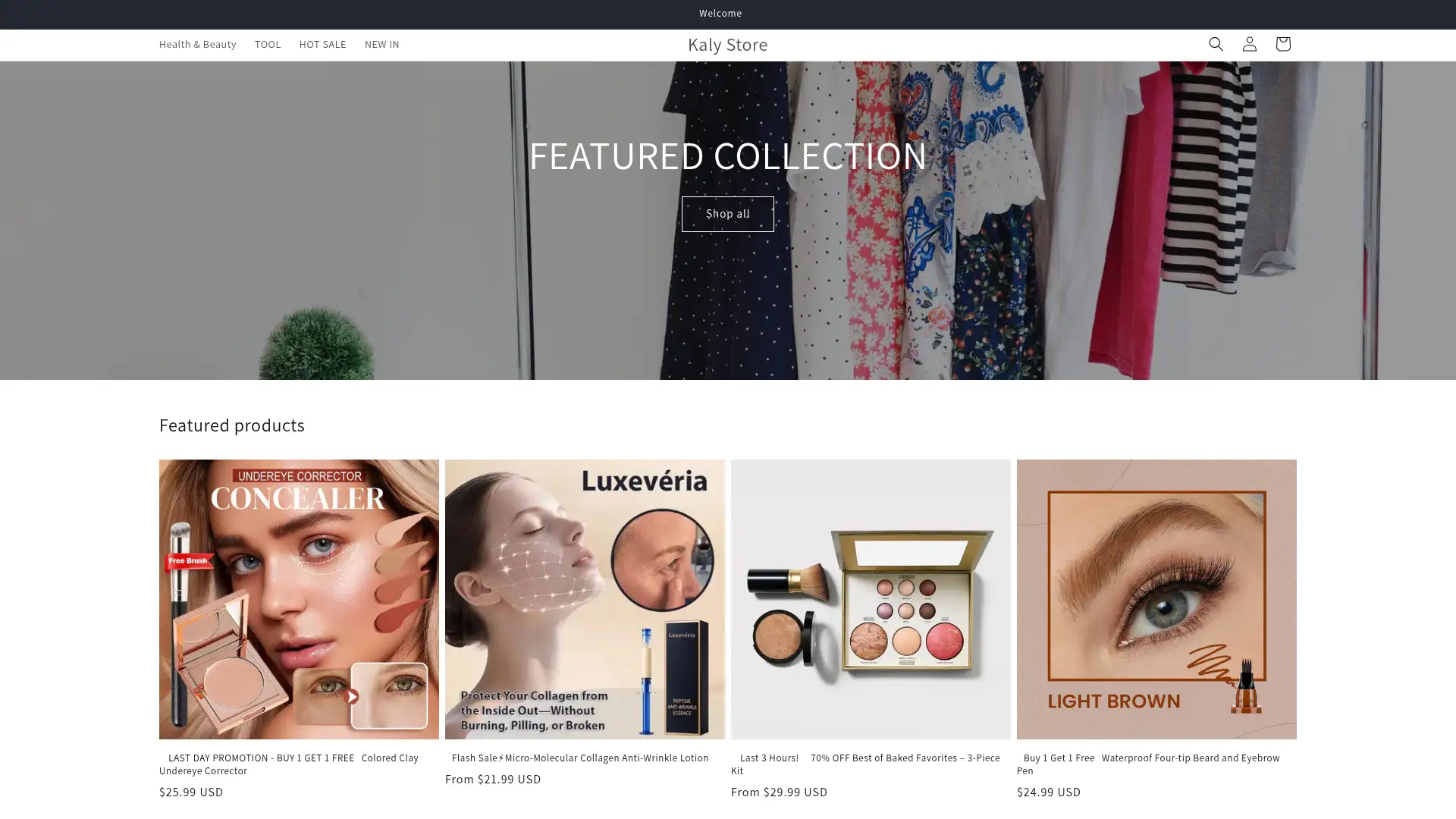Browse the NEW IN category
1456x819 pixels.
point(381,44)
